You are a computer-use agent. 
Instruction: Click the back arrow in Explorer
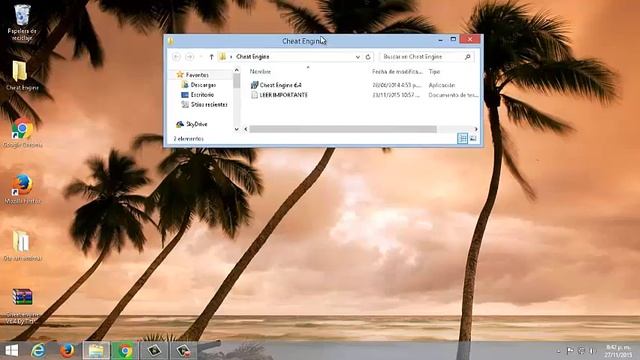176,57
